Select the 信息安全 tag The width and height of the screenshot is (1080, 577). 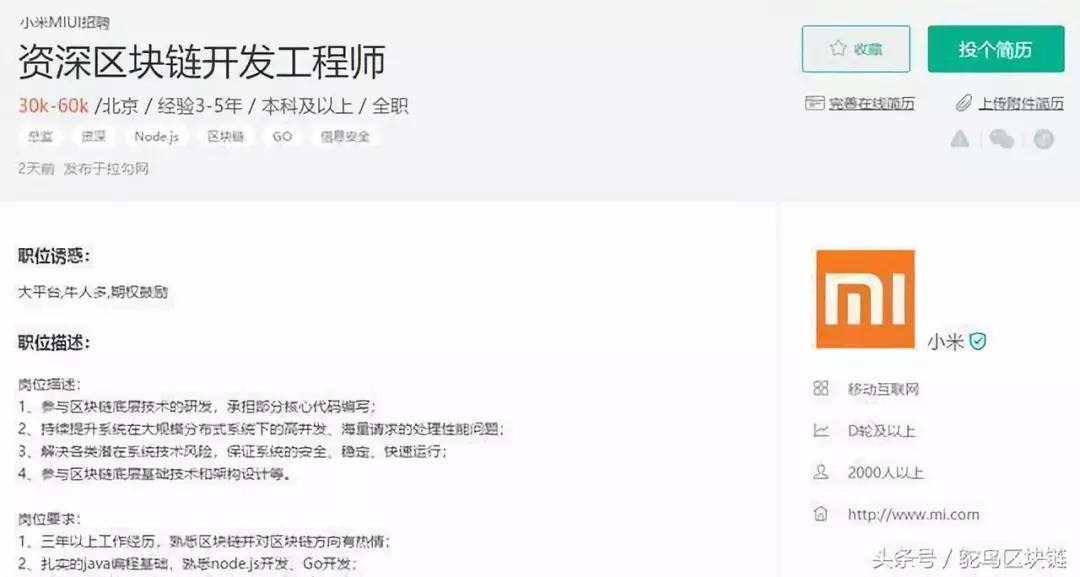pyautogui.click(x=345, y=136)
